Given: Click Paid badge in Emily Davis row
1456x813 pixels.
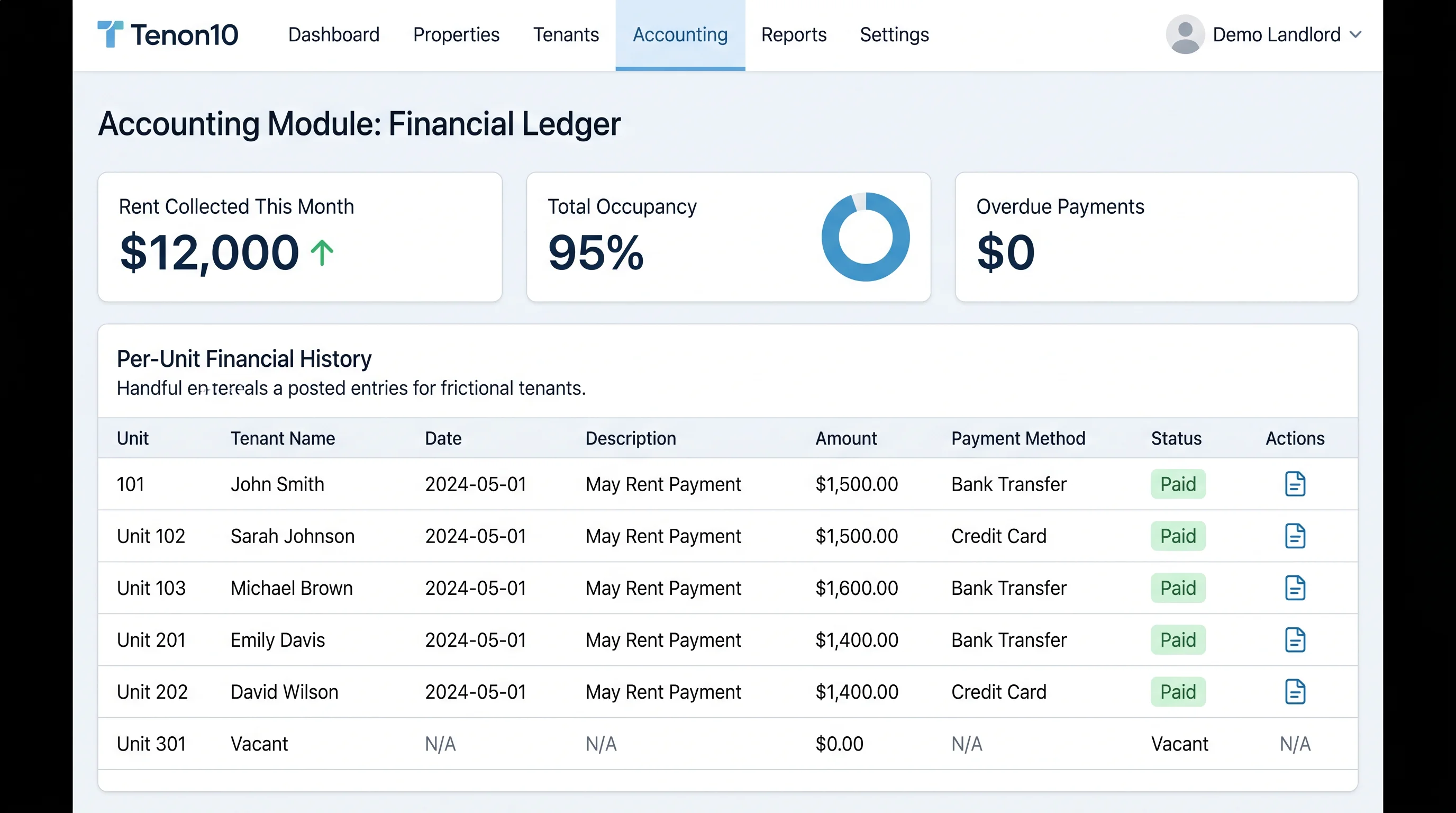Looking at the screenshot, I should [x=1178, y=640].
